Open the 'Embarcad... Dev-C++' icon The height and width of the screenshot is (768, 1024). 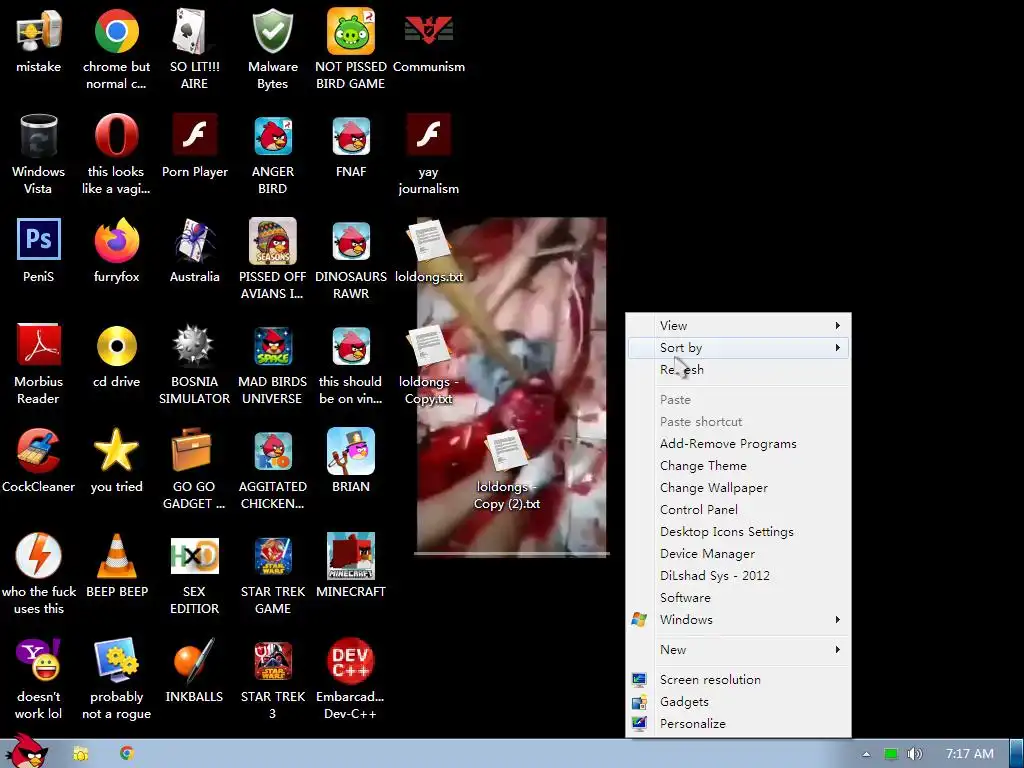coord(351,661)
